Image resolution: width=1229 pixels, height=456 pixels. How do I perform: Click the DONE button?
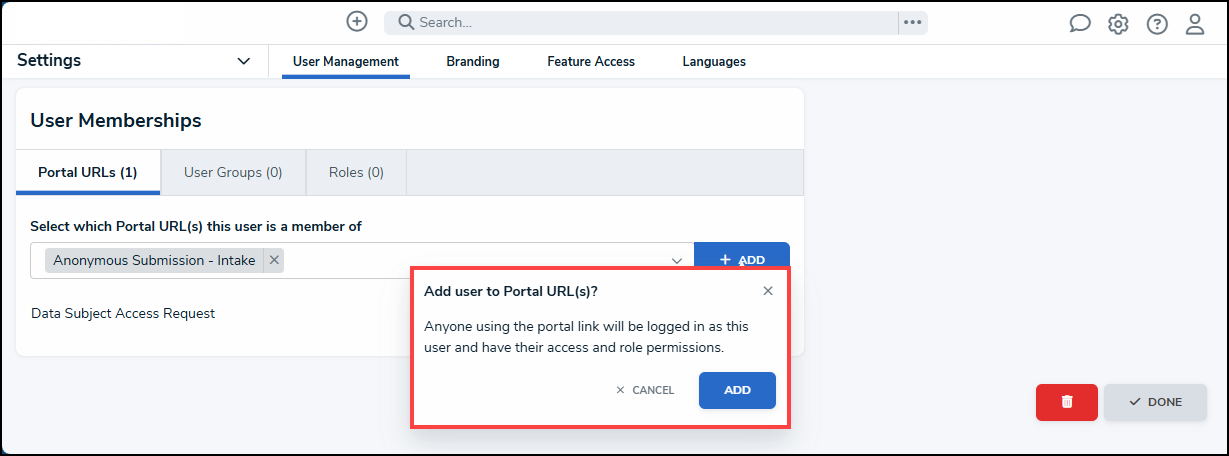(1155, 402)
